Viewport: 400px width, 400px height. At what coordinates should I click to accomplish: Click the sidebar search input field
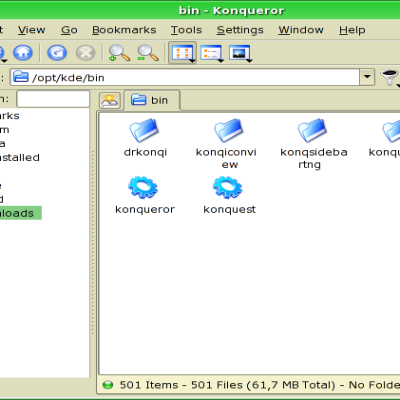click(53, 99)
